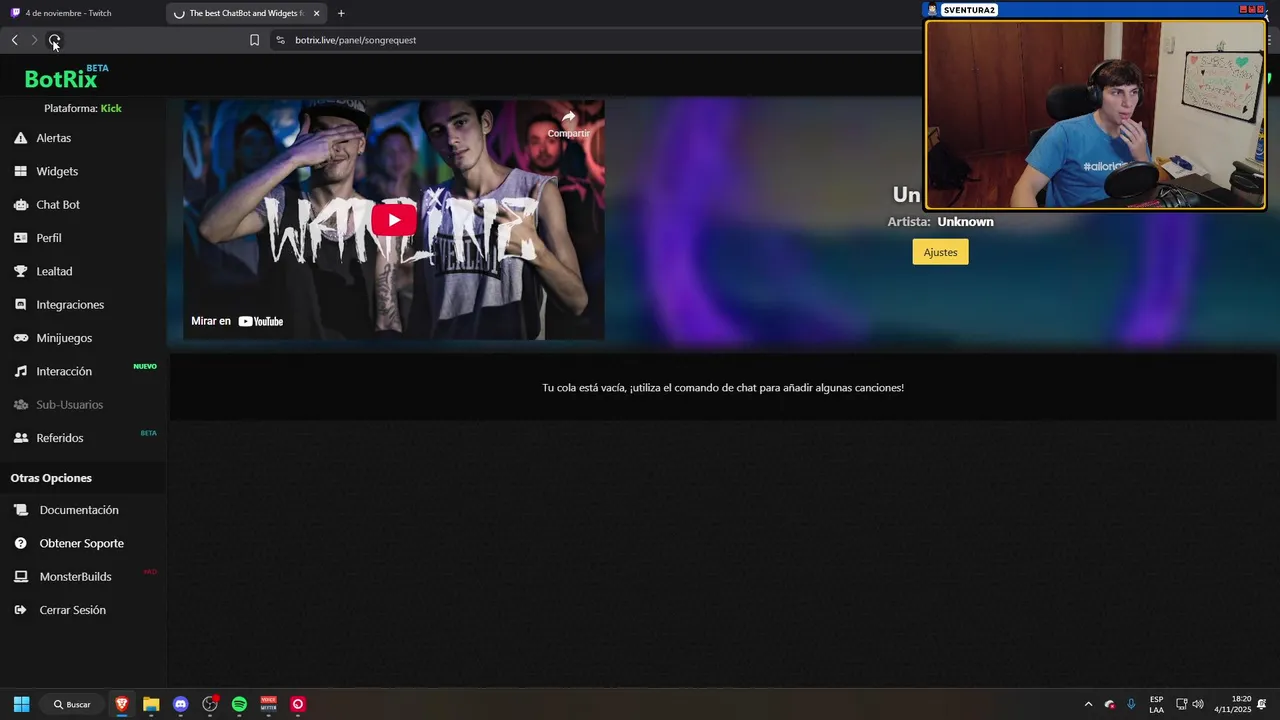Open Spotify from the taskbar
The width and height of the screenshot is (1280, 720).
point(239,704)
